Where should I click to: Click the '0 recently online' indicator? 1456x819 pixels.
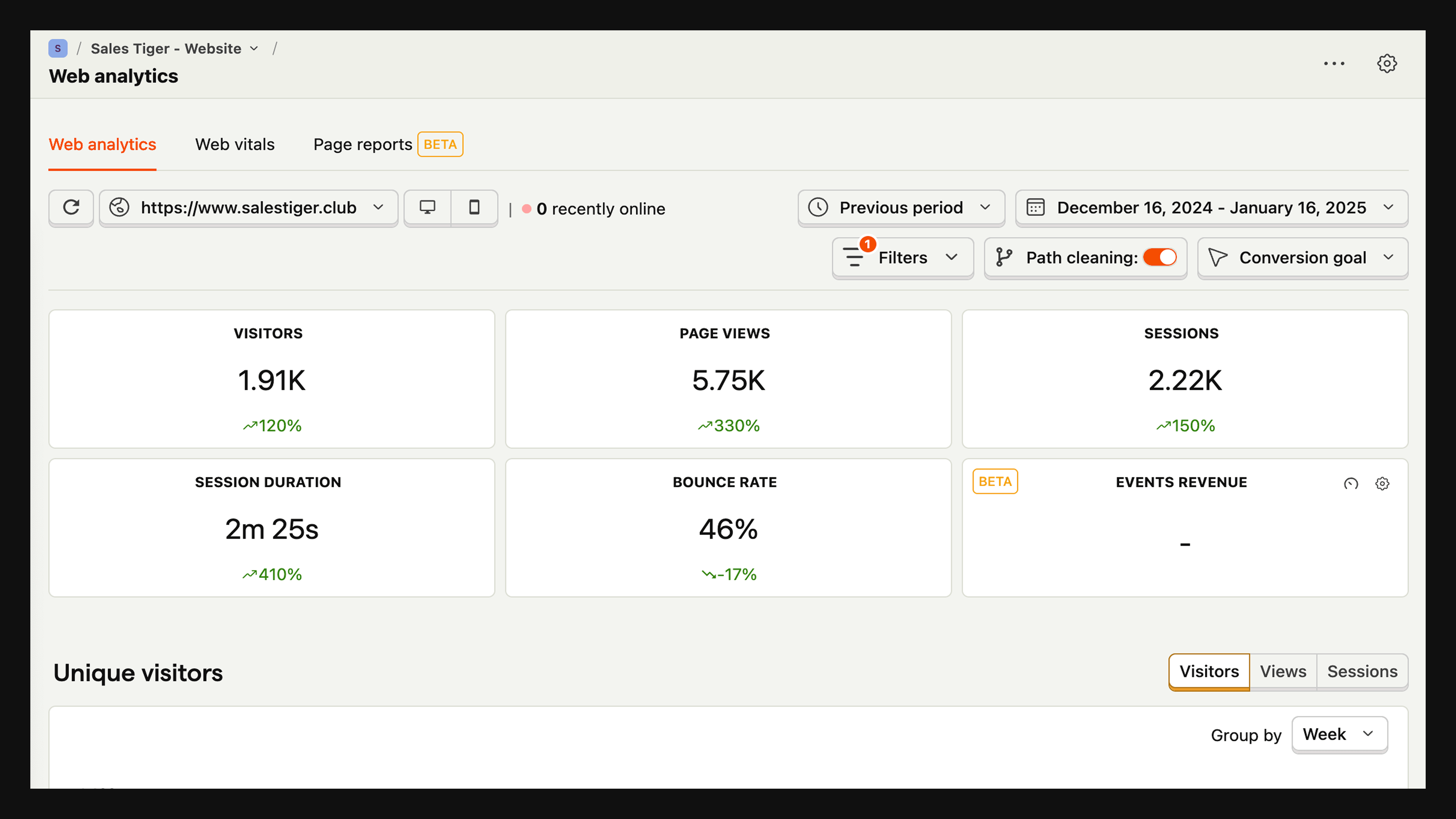click(x=593, y=209)
